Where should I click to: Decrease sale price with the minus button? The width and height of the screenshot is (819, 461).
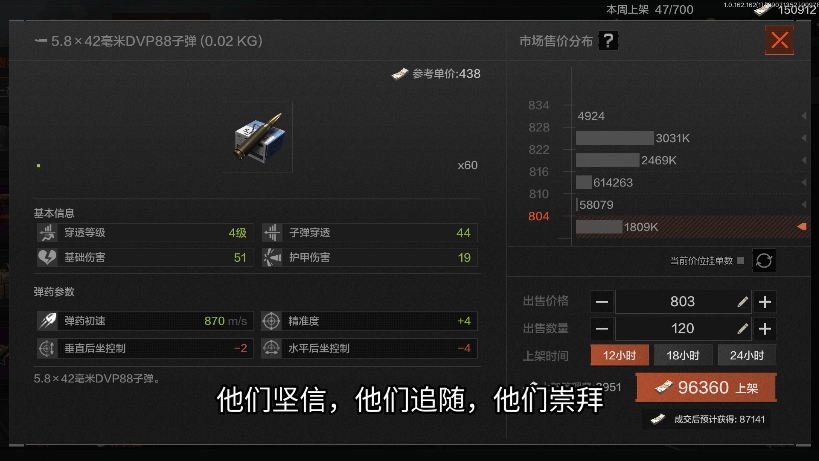click(x=602, y=302)
